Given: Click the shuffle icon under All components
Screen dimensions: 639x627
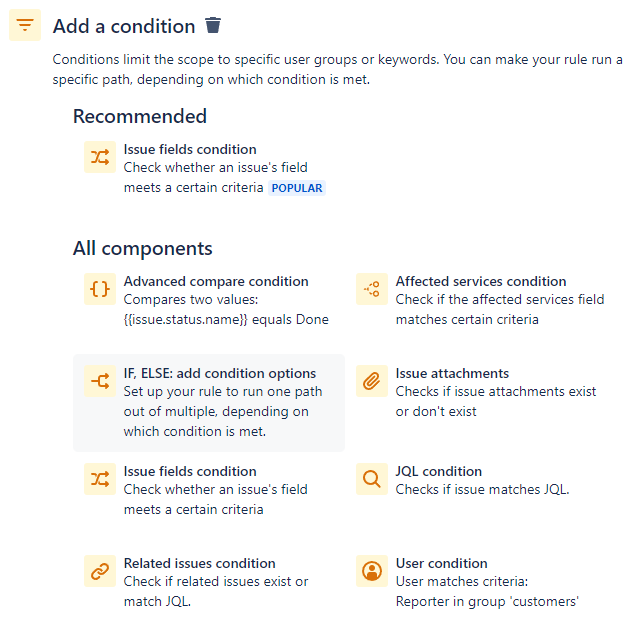Looking at the screenshot, I should 100,479.
